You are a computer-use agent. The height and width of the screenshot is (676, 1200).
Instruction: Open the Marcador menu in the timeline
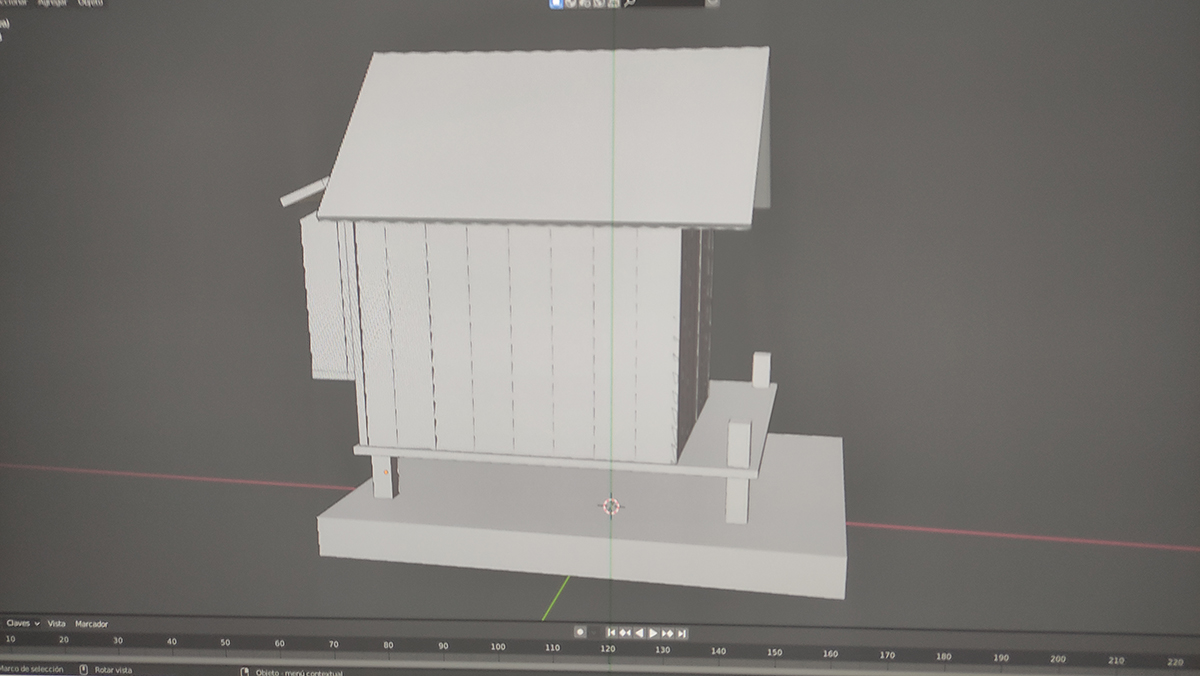pos(92,624)
